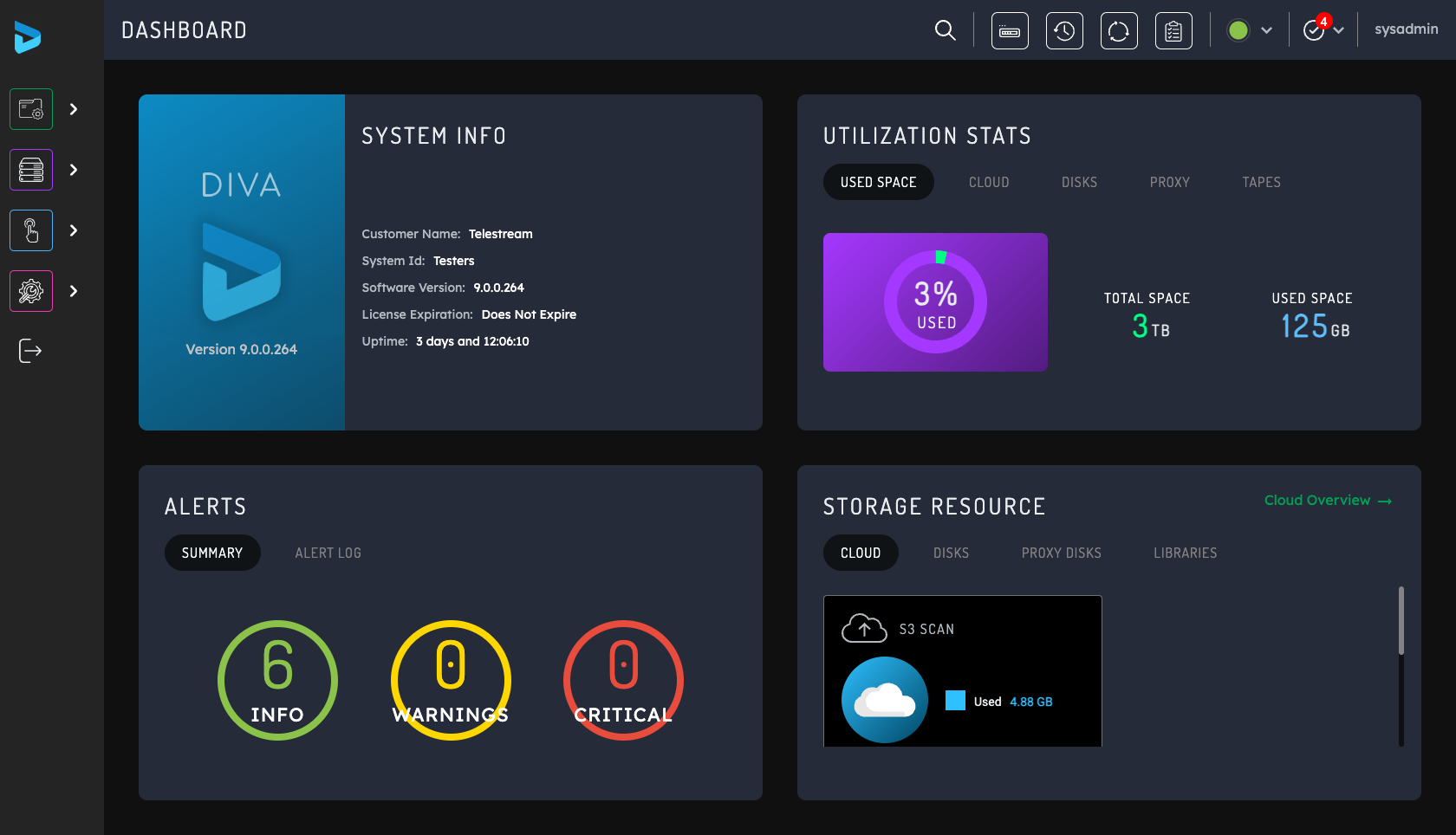The height and width of the screenshot is (835, 1456).
Task: Open the archive management sidebar icon
Action: coord(31,109)
